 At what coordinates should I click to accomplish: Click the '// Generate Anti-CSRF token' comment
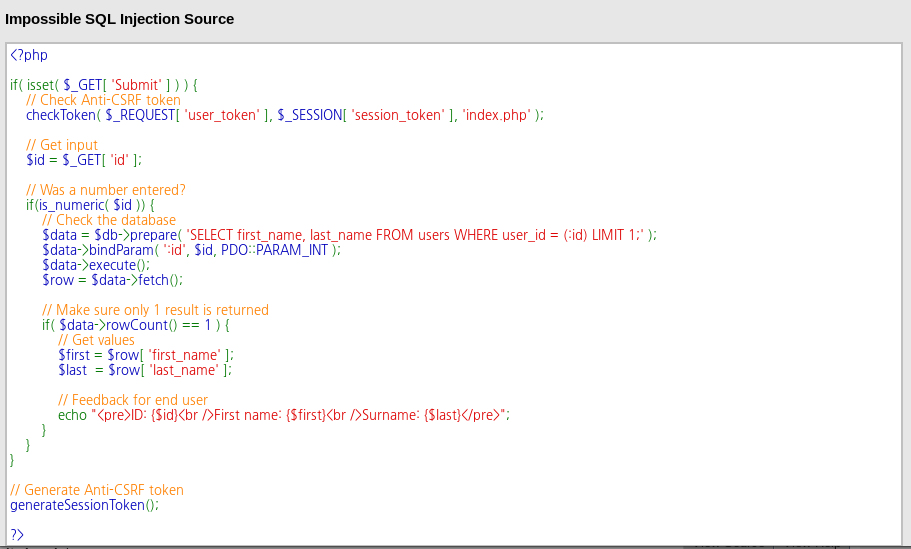coord(97,490)
